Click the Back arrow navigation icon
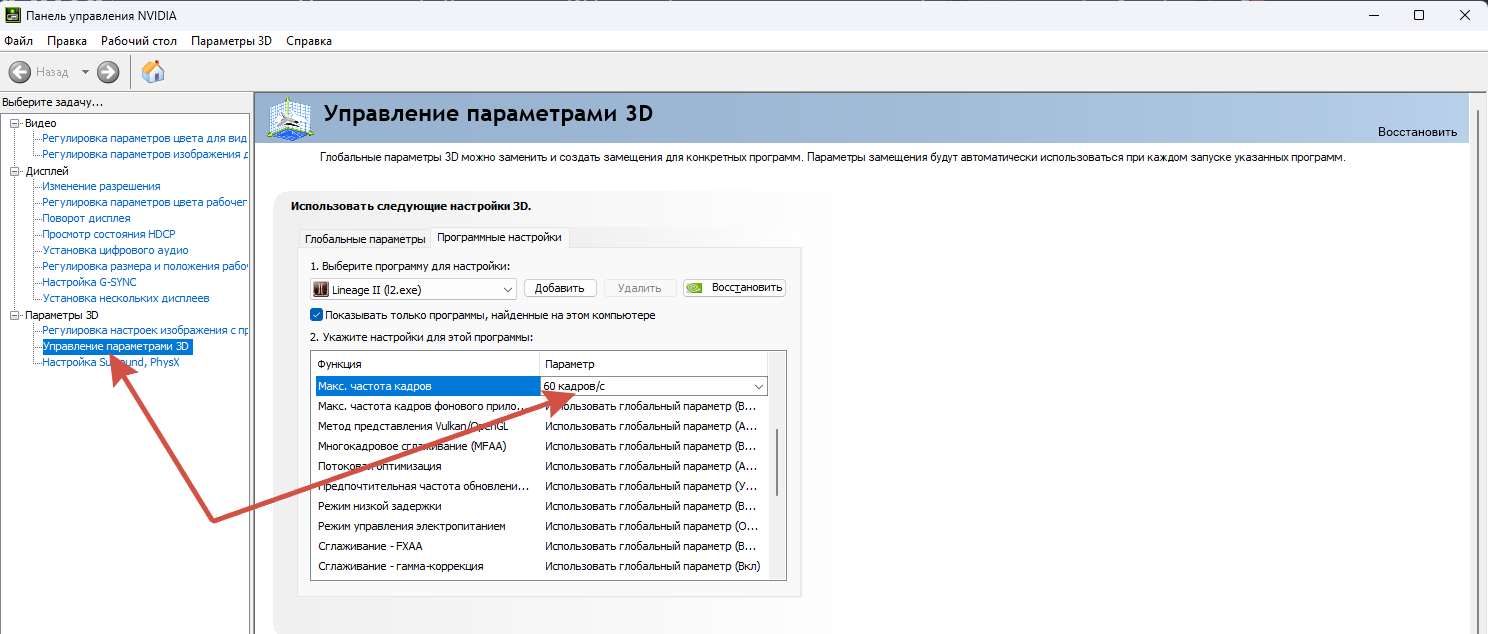1488x634 pixels. 20,72
